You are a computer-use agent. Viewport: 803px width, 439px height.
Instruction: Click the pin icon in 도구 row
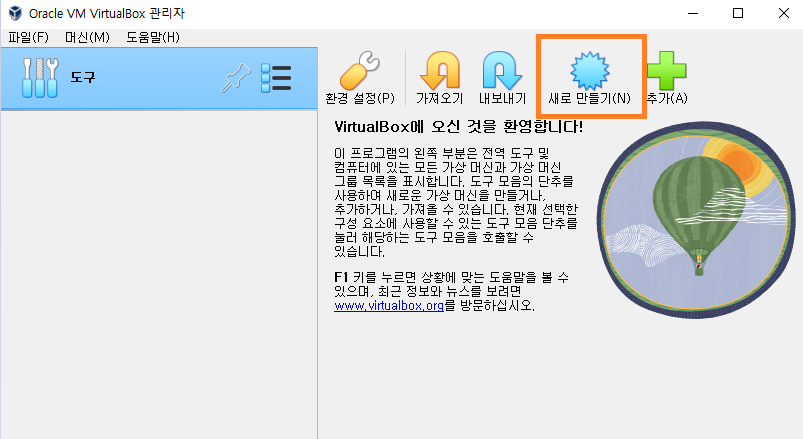coord(236,78)
